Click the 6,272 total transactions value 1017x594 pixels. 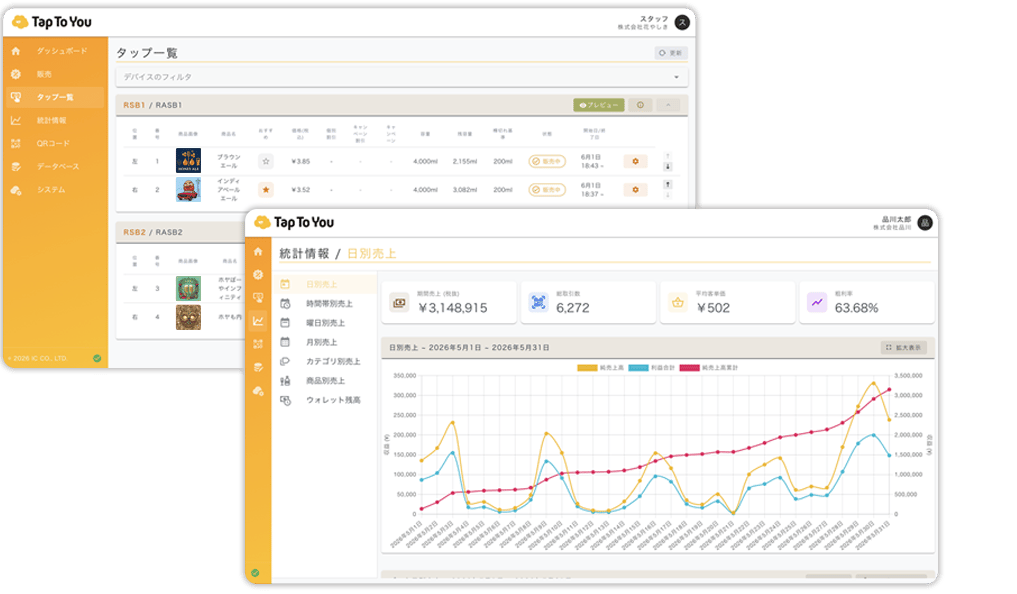coord(573,308)
